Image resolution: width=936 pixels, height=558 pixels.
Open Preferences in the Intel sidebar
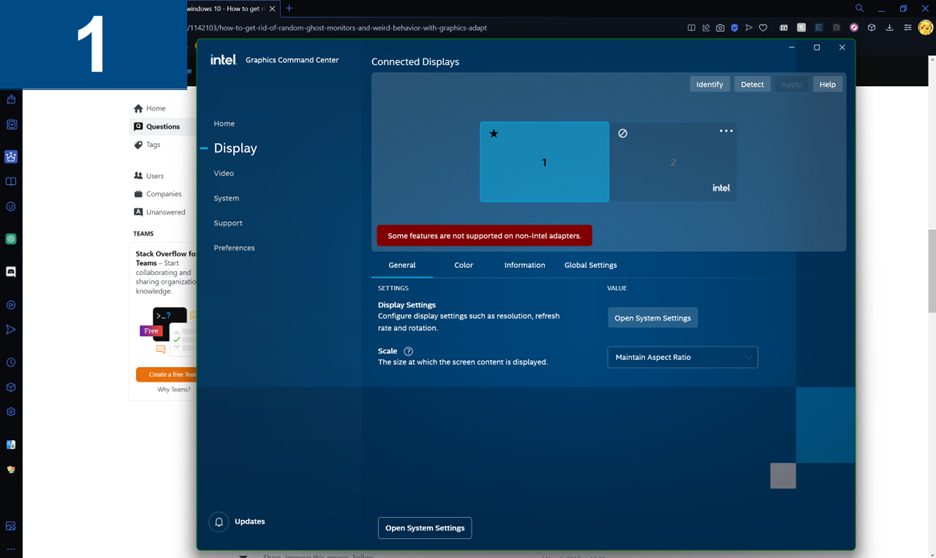(x=234, y=248)
